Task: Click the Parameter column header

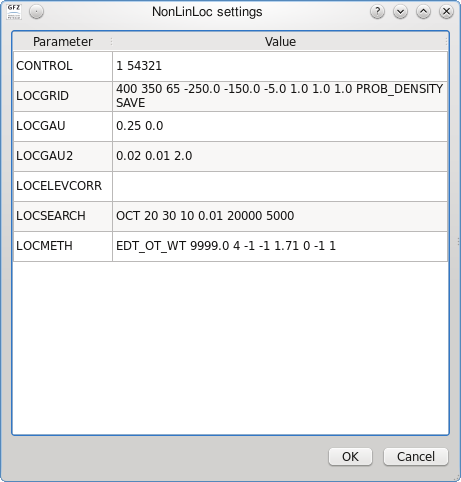Action: point(63,42)
